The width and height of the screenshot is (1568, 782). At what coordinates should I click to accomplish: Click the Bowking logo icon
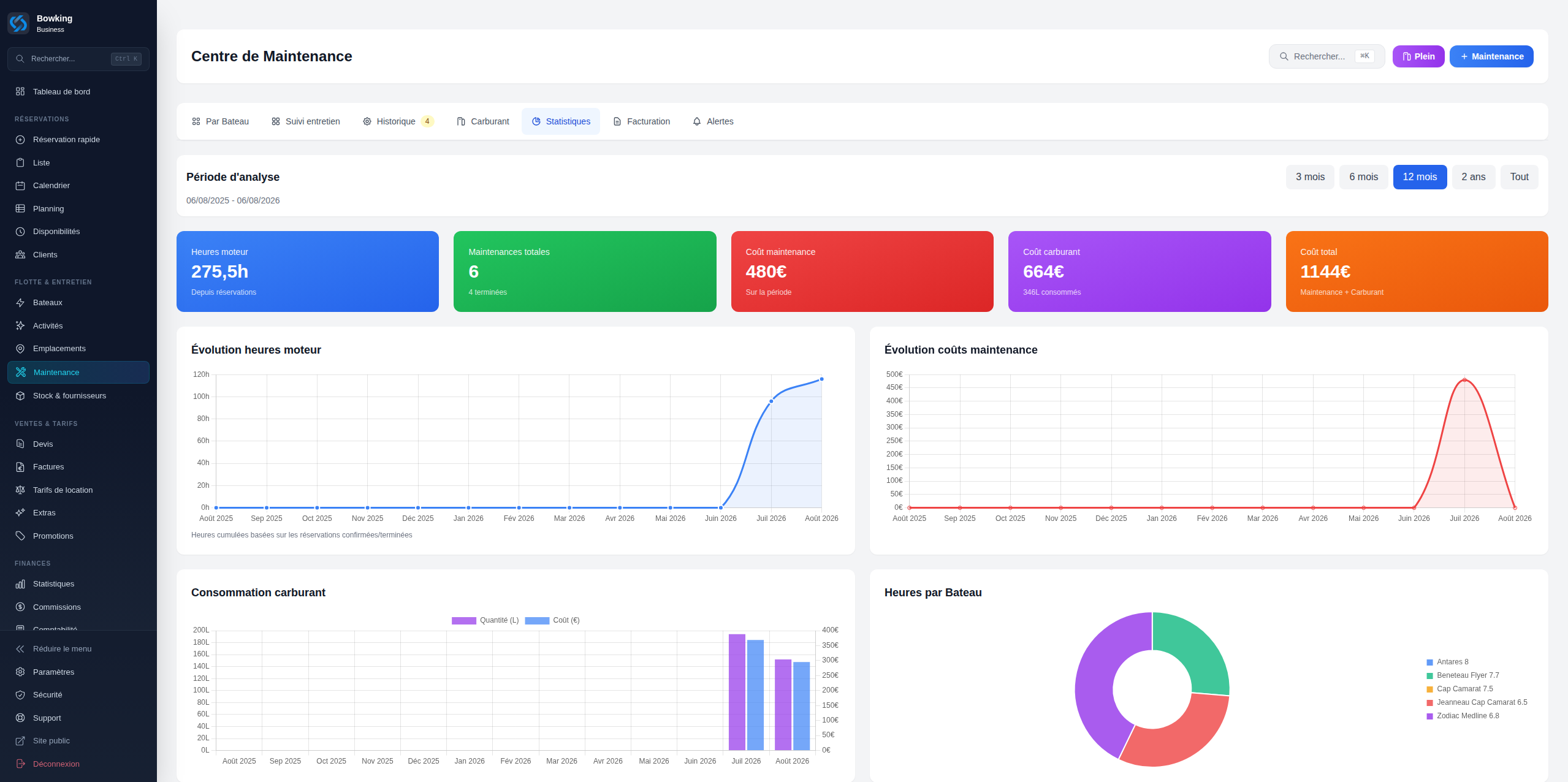coord(18,23)
